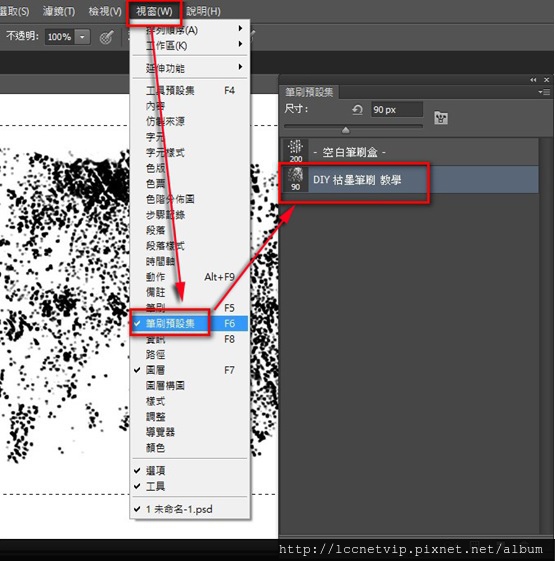The image size is (555, 561).
Task: Click the opacity 100% value field
Action: point(59,37)
